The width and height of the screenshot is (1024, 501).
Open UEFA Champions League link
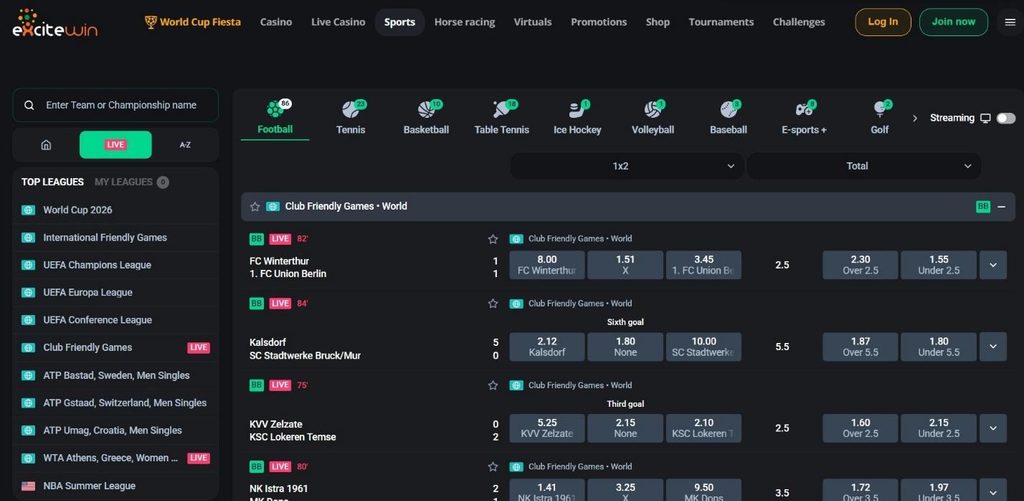pyautogui.click(x=97, y=265)
